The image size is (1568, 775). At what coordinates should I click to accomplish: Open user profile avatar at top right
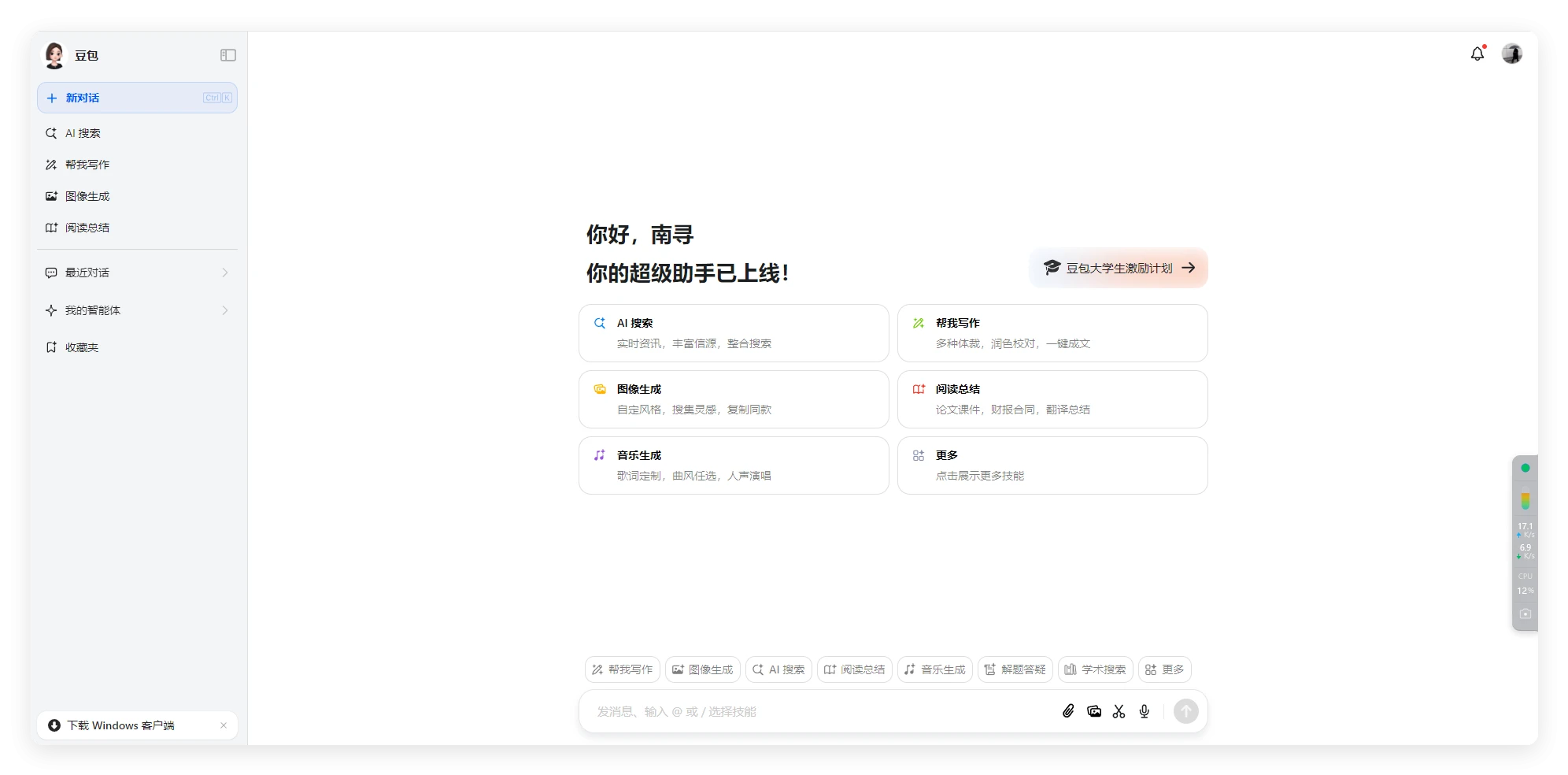(1512, 54)
